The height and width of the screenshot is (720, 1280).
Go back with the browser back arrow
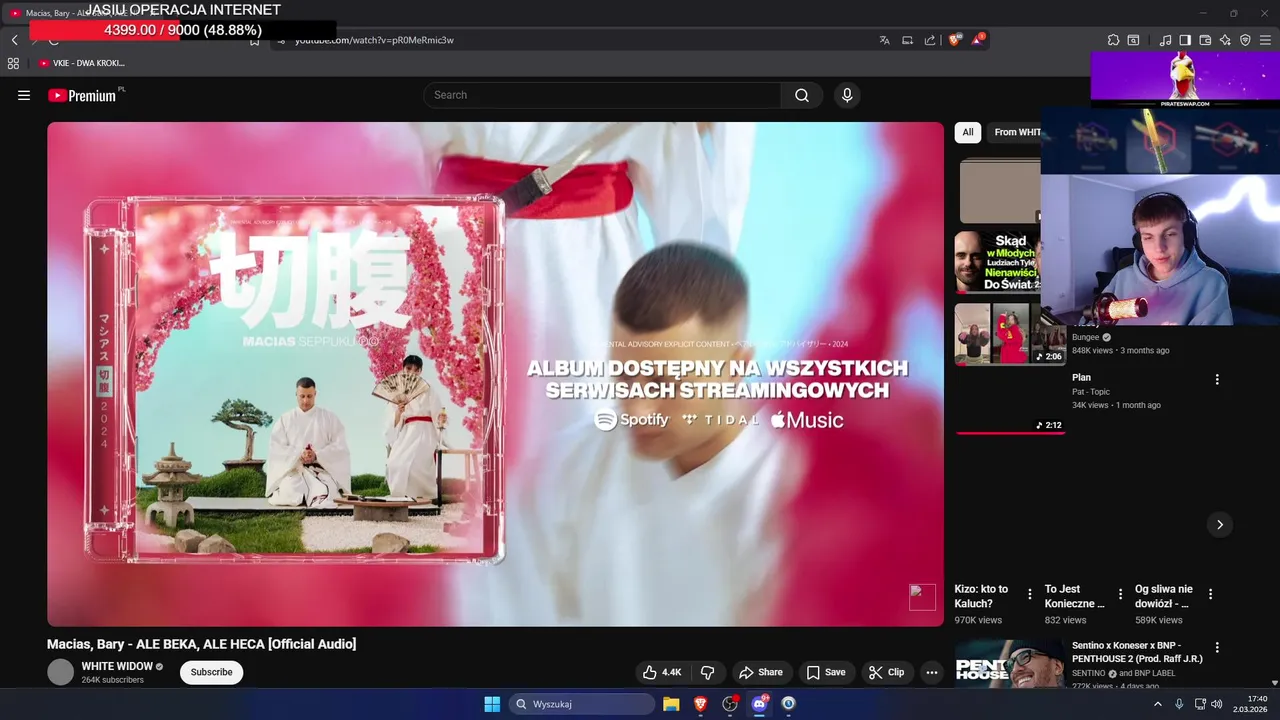tap(14, 40)
